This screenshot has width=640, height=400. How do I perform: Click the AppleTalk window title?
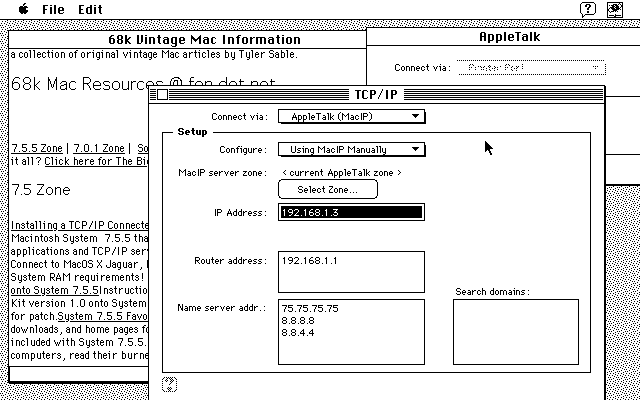click(509, 37)
